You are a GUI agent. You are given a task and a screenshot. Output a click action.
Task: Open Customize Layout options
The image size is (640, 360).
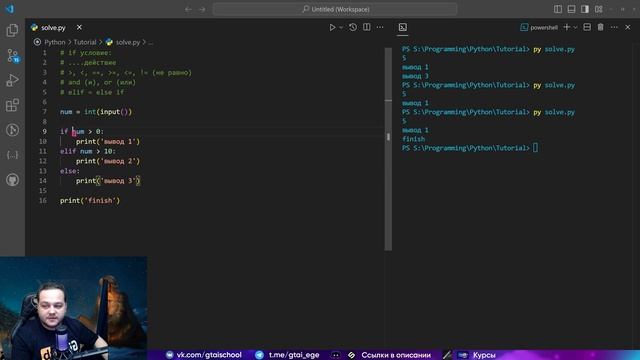(599, 9)
